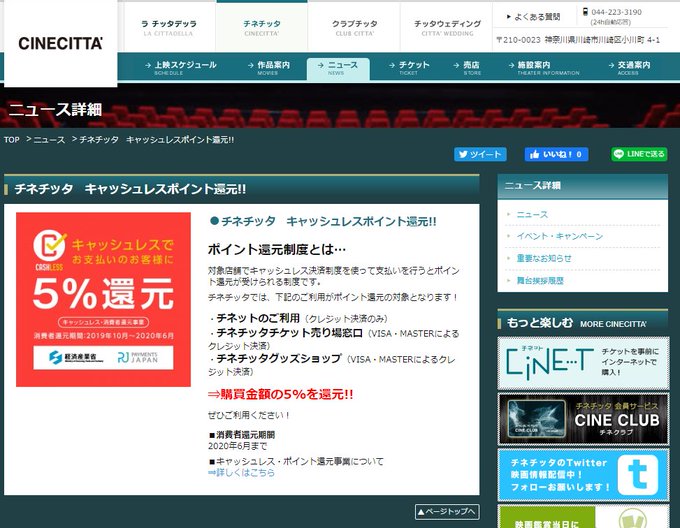The height and width of the screenshot is (528, 680).
Task: Click the phone icon beside 044-223-3190
Action: tap(585, 12)
